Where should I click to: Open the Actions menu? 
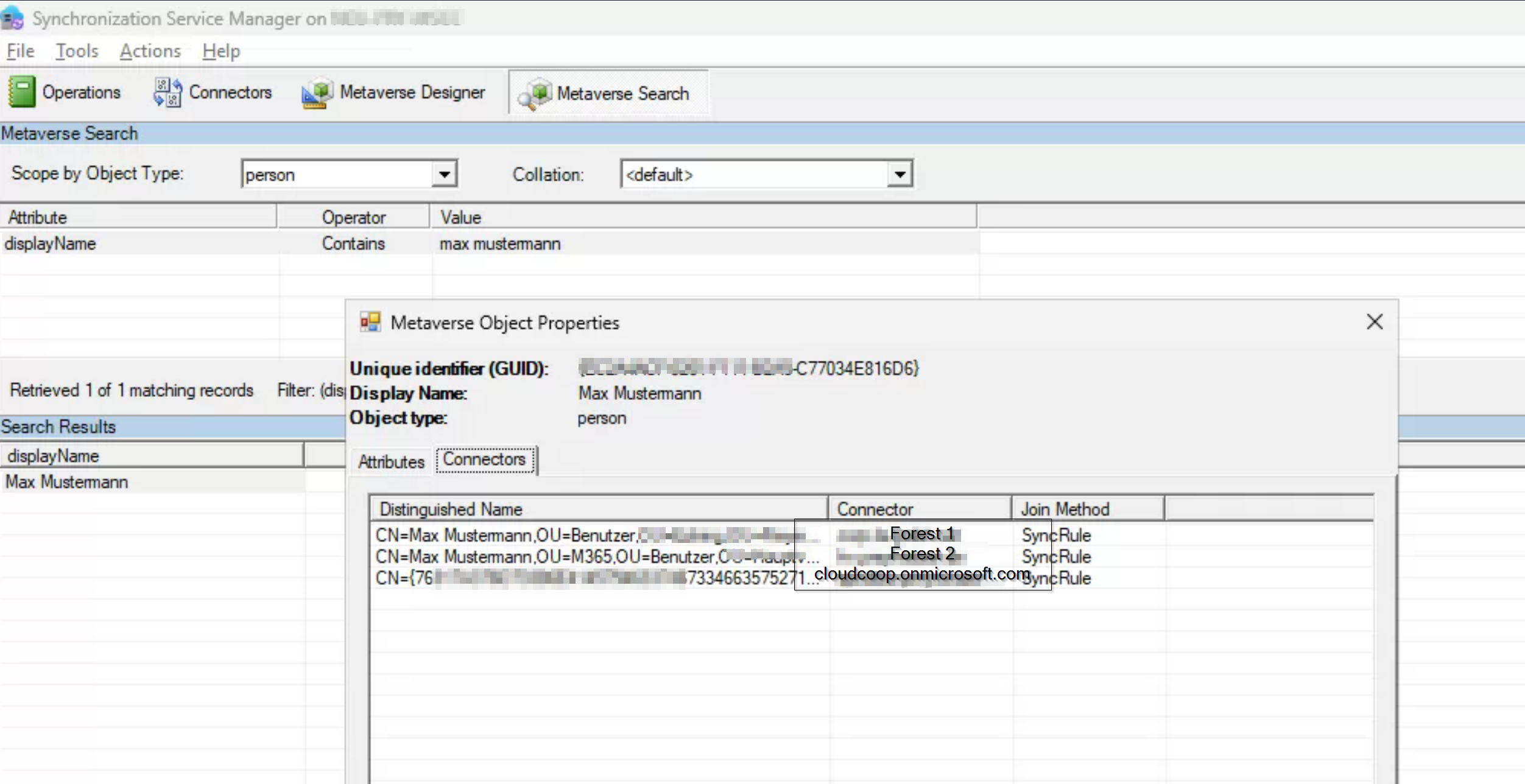(x=150, y=51)
